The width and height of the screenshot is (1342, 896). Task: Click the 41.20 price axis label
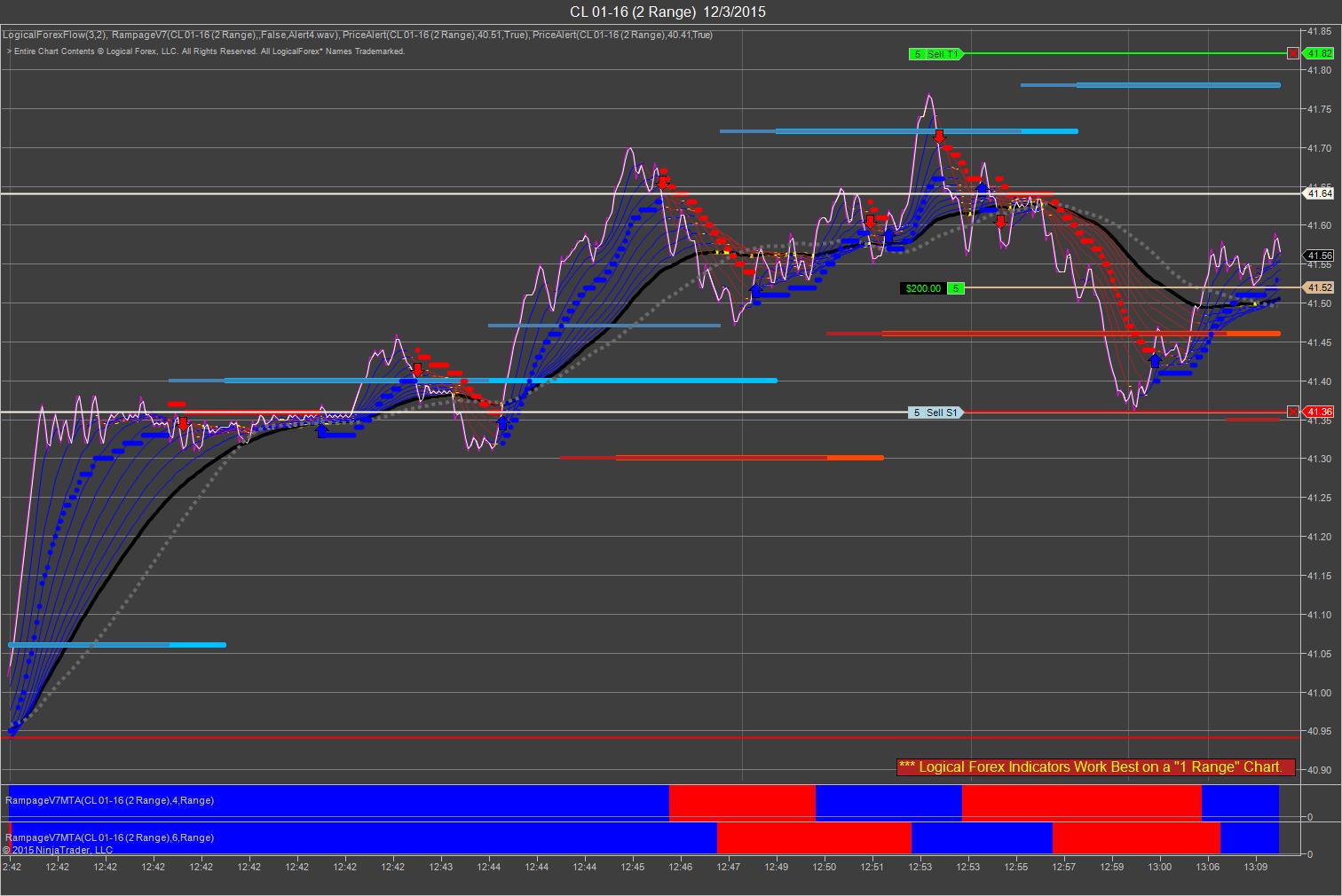(x=1319, y=538)
